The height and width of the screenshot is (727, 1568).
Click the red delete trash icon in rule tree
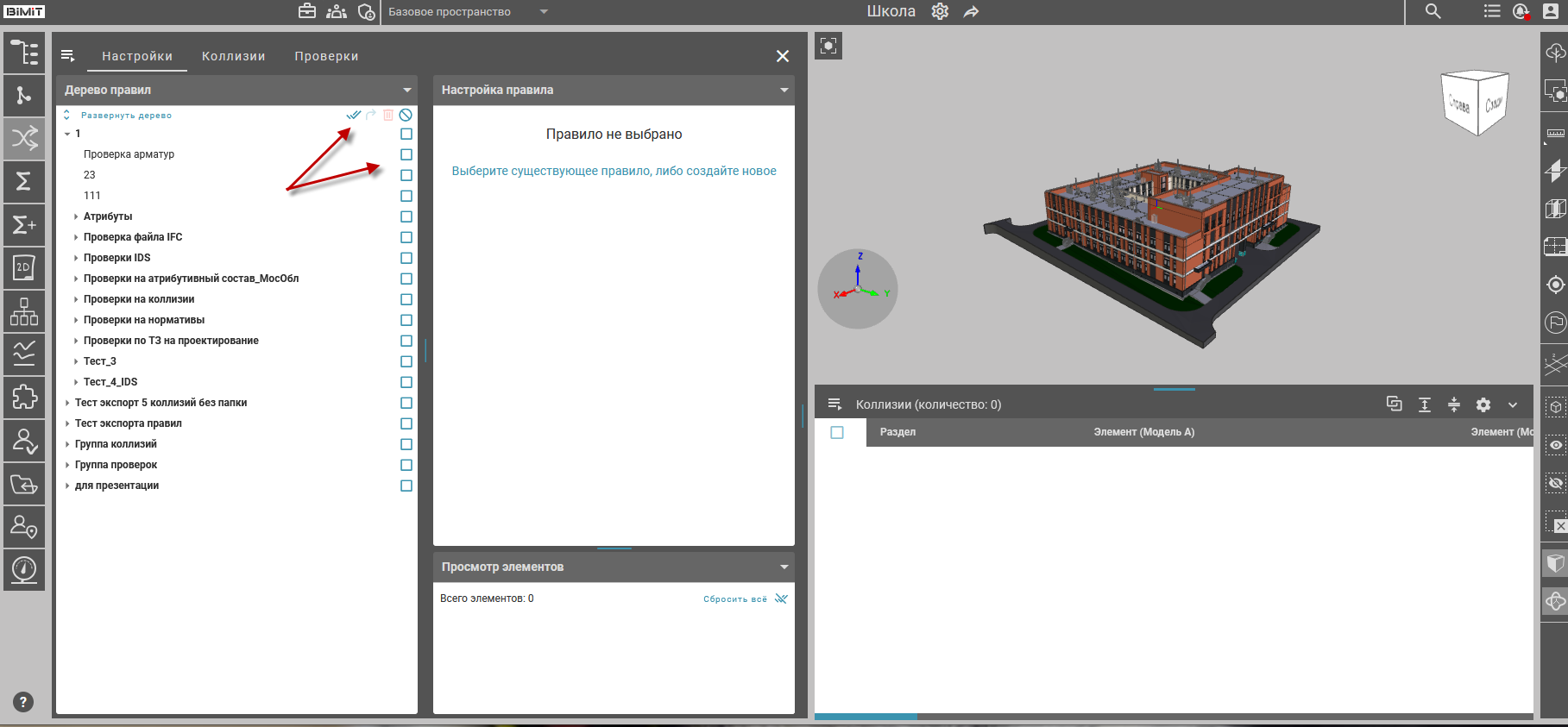point(388,115)
